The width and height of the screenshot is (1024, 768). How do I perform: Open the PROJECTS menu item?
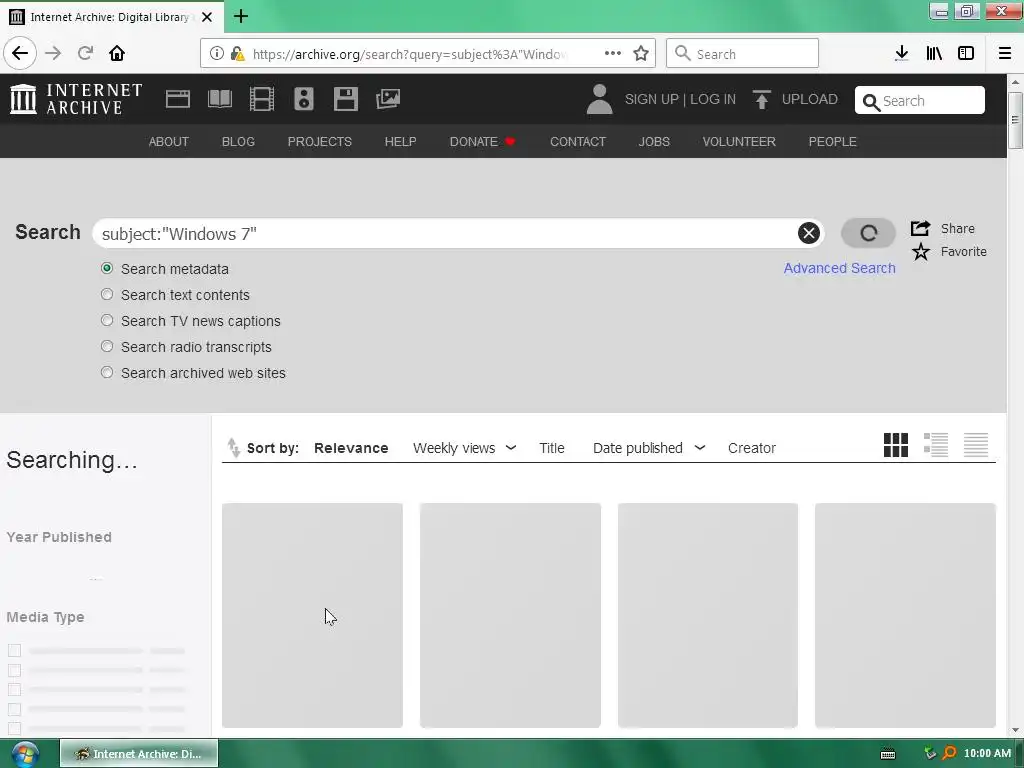(320, 142)
